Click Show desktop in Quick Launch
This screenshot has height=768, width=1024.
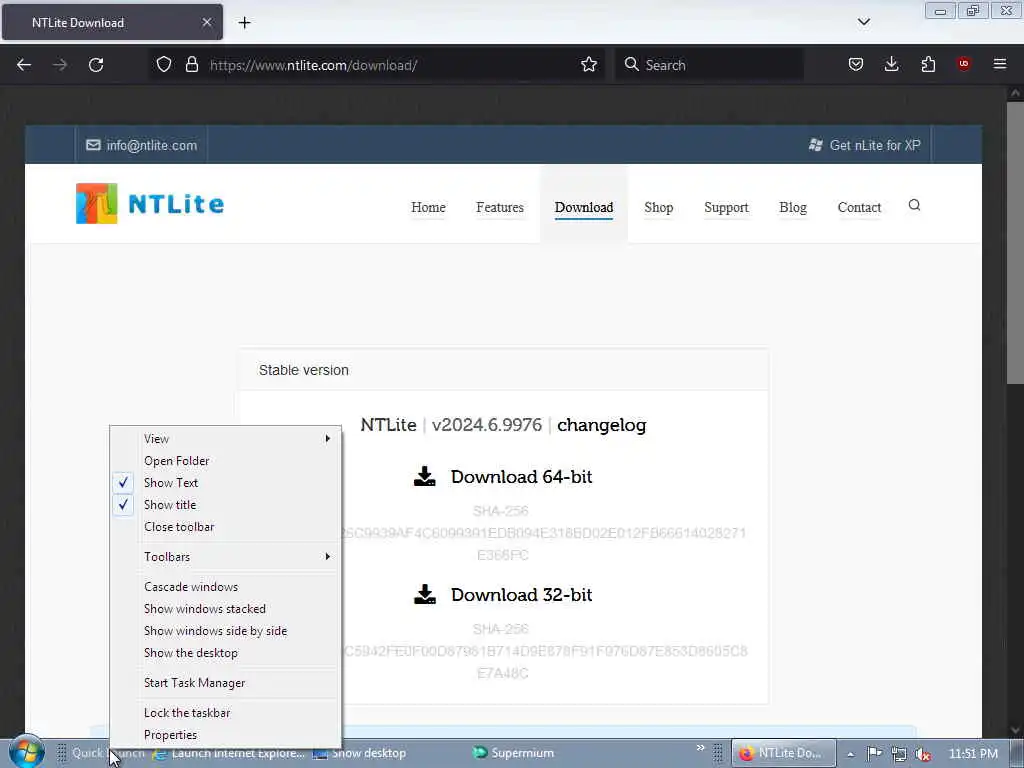tap(359, 753)
